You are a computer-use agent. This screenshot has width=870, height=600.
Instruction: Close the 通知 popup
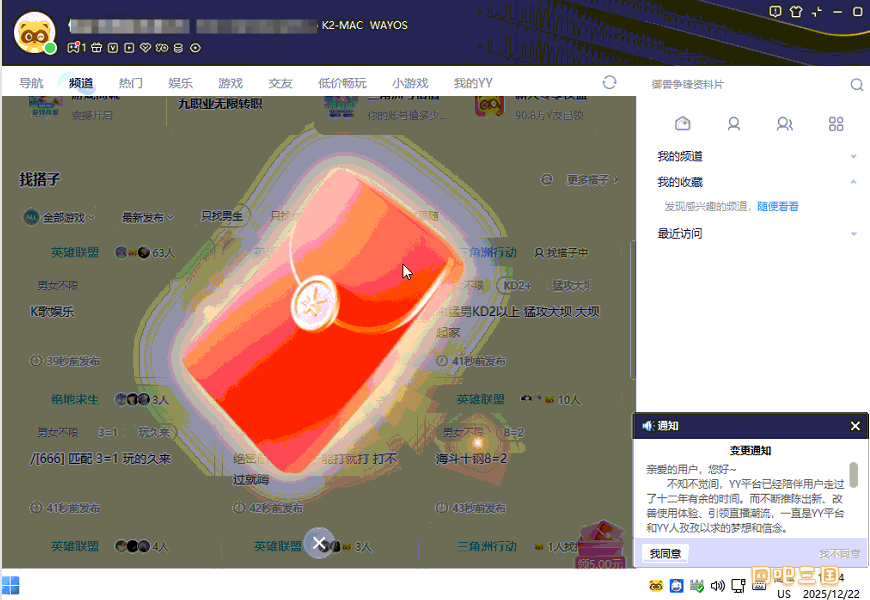(855, 426)
